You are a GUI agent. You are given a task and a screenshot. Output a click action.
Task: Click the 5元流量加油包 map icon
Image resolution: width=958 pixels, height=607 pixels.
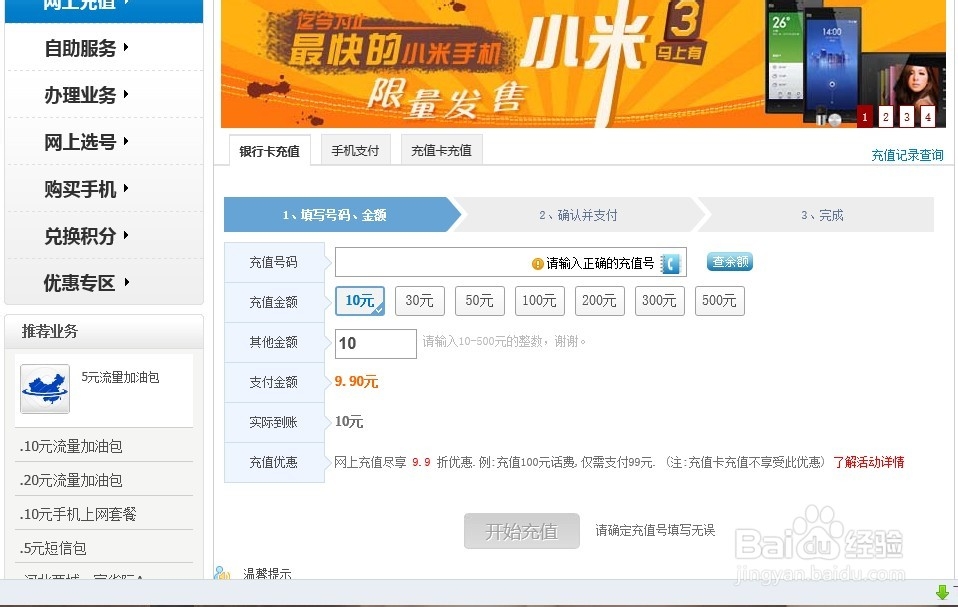coord(45,388)
